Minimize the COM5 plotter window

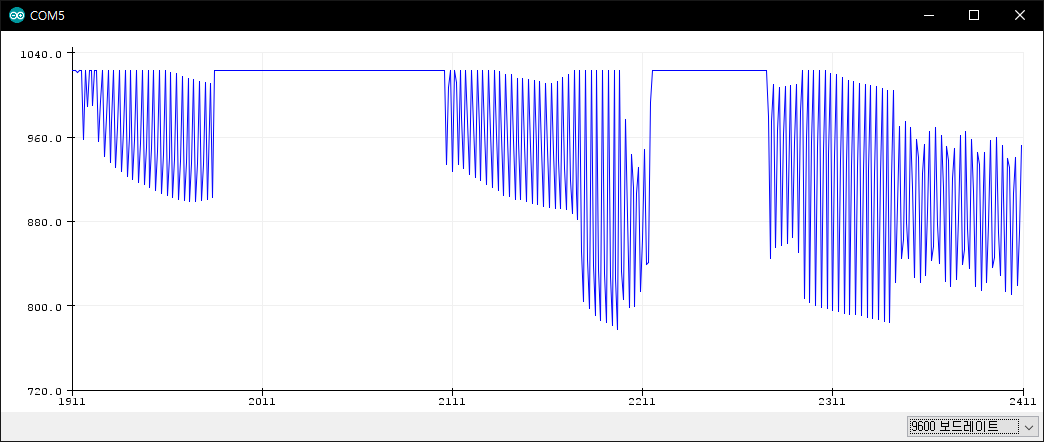pos(927,15)
